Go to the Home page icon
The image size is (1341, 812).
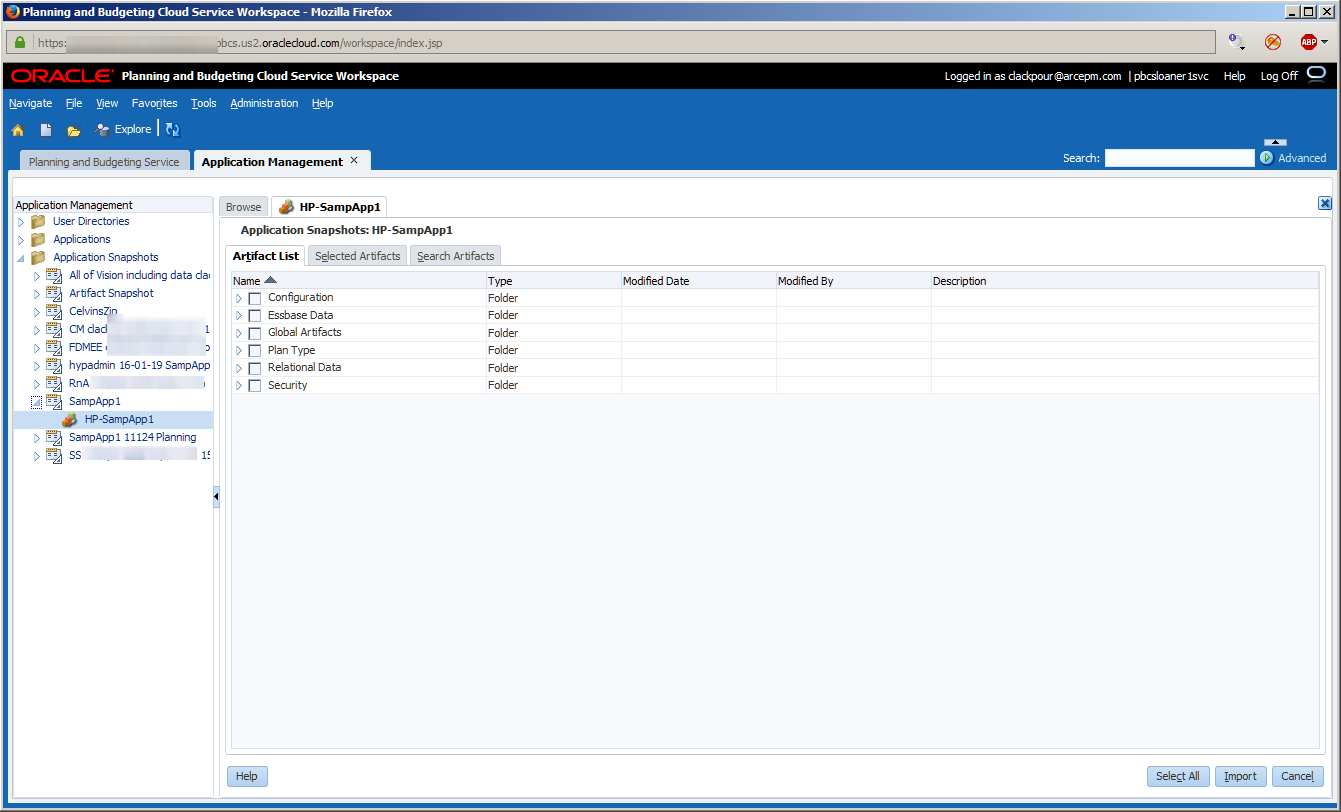[18, 130]
